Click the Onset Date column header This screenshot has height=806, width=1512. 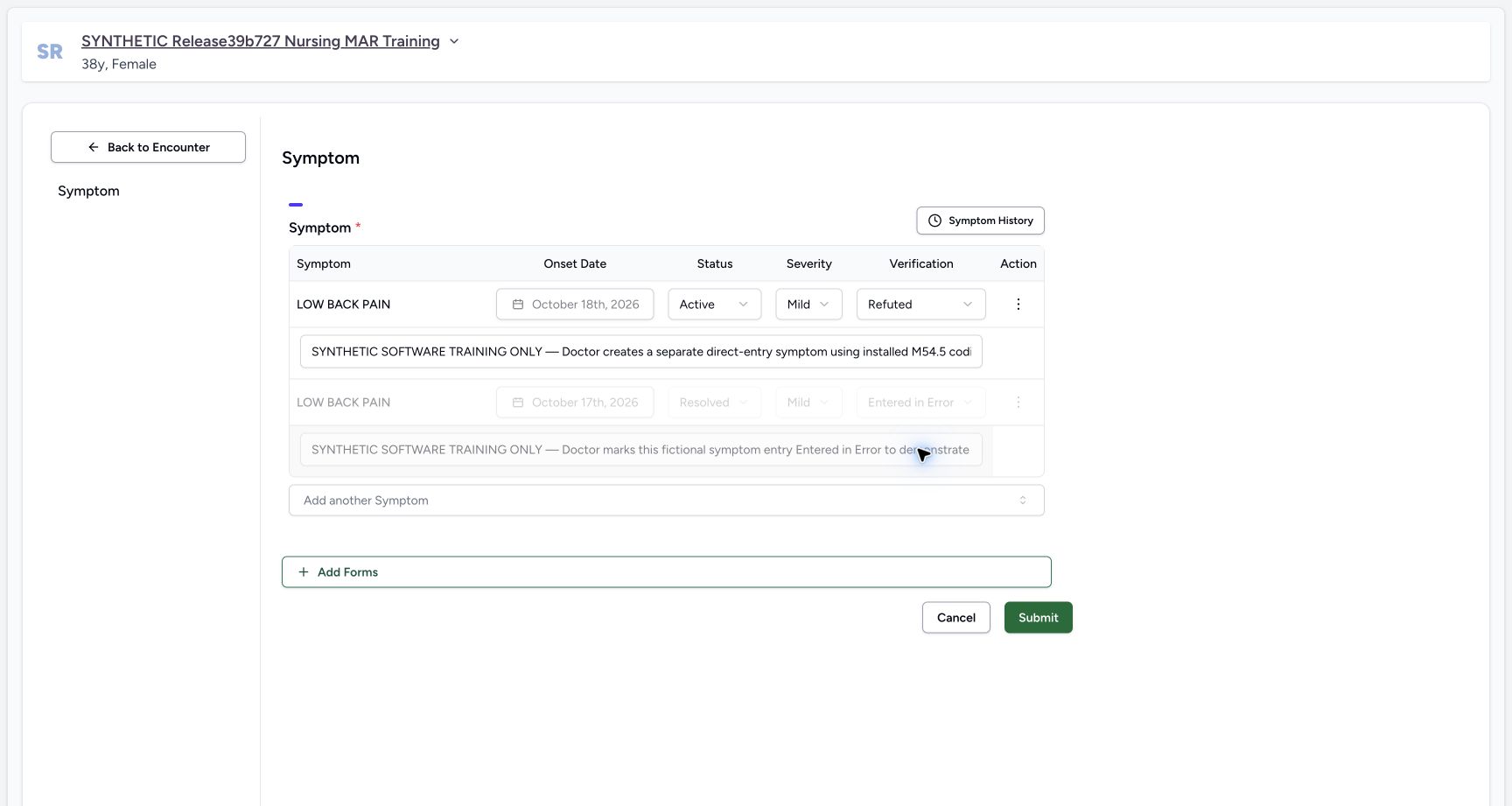[575, 263]
